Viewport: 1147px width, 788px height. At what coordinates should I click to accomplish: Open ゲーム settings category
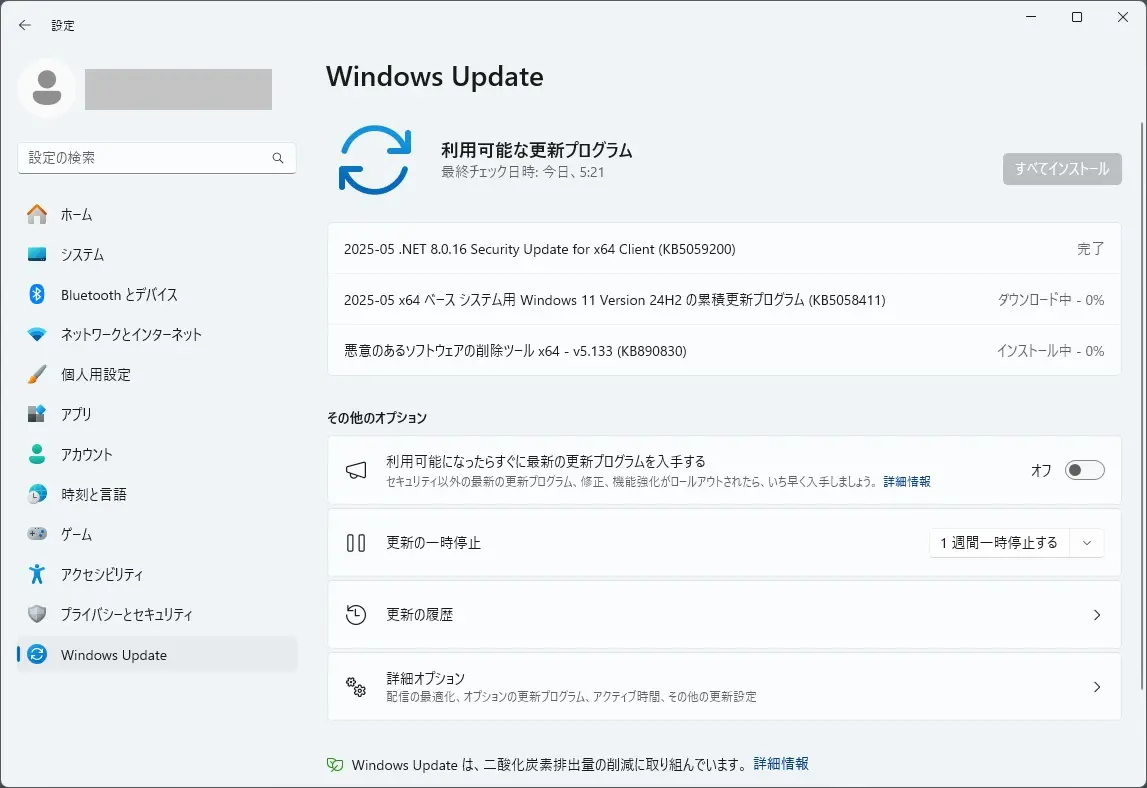click(x=157, y=534)
